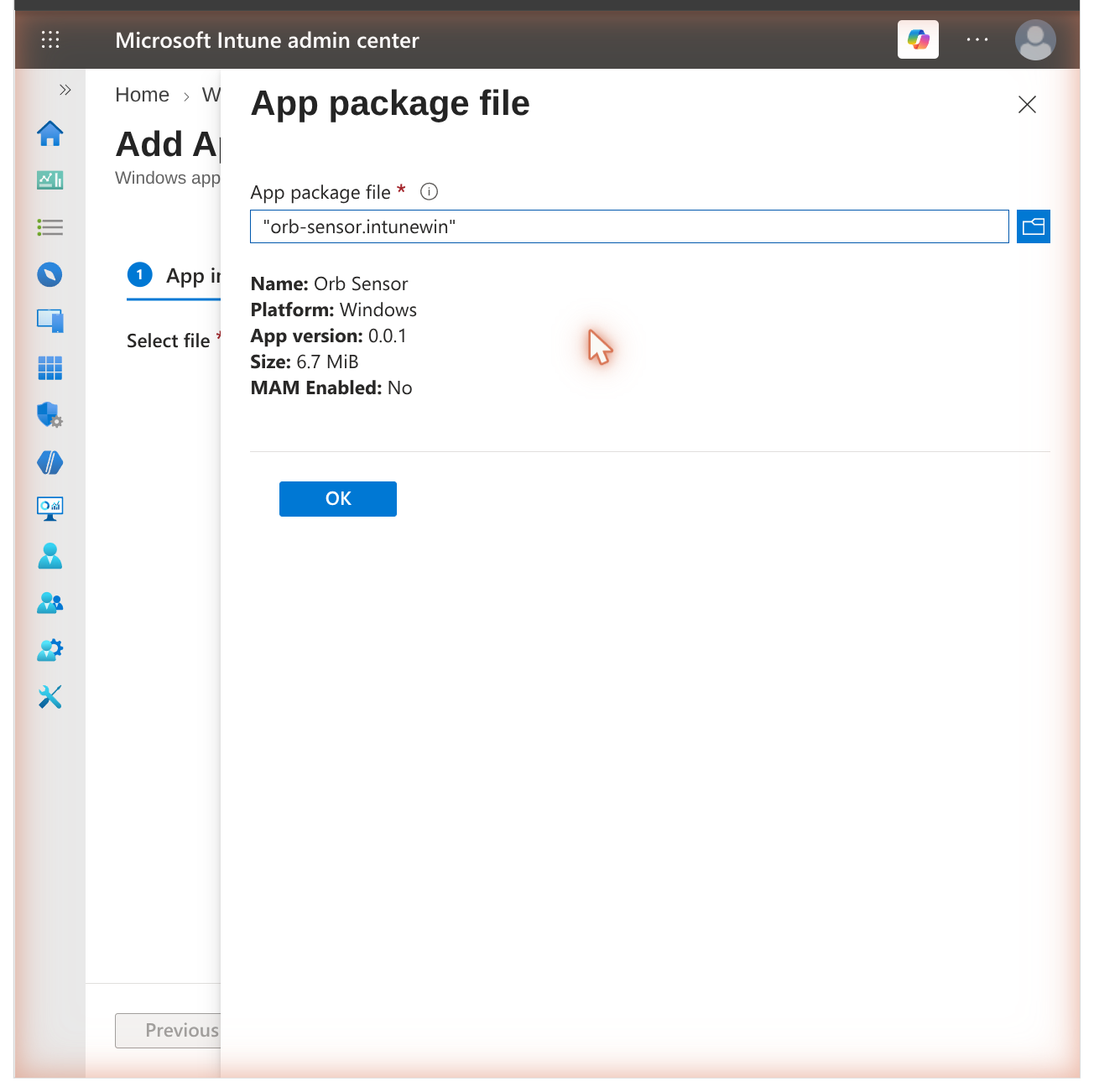This screenshot has height=1092, width=1094.
Task: Open Apps grid in the sidebar
Action: point(50,368)
